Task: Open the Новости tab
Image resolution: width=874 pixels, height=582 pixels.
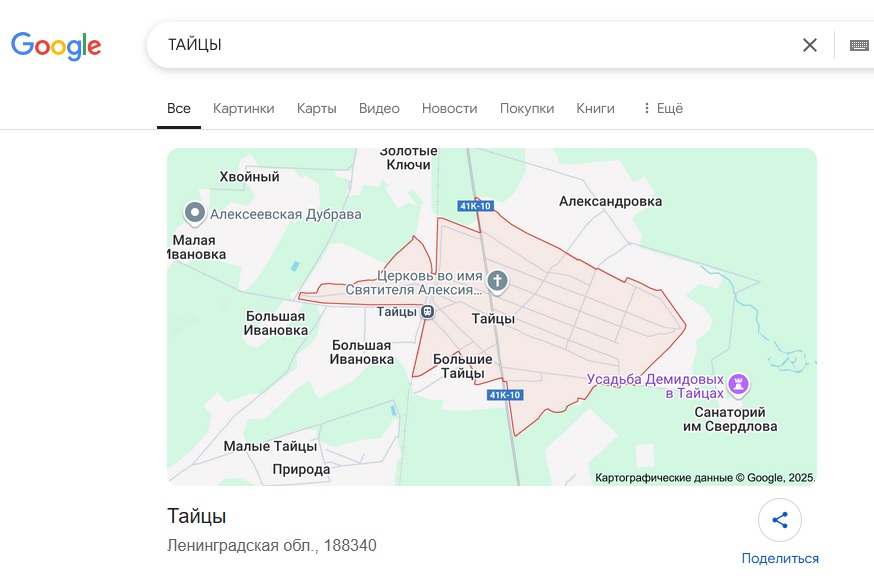Action: (x=449, y=108)
